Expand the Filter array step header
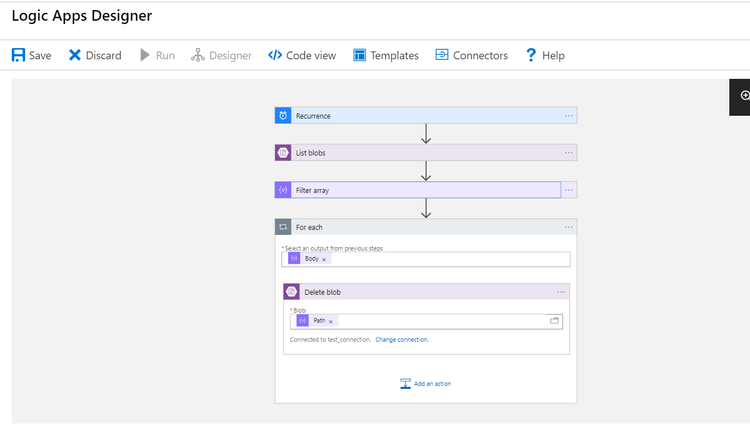The image size is (750, 434). pos(420,190)
